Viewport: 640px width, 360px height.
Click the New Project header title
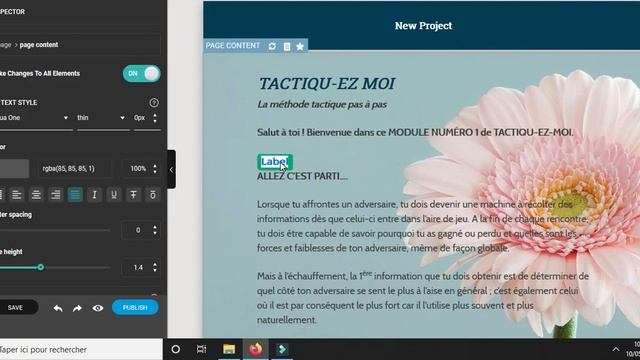click(423, 26)
